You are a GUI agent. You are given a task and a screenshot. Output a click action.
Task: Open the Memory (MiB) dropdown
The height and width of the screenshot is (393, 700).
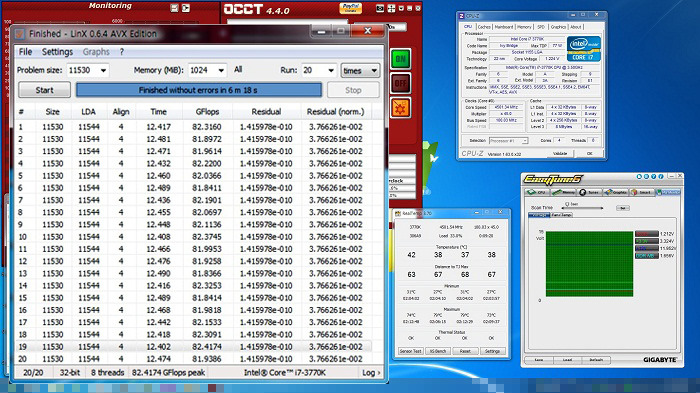click(221, 70)
